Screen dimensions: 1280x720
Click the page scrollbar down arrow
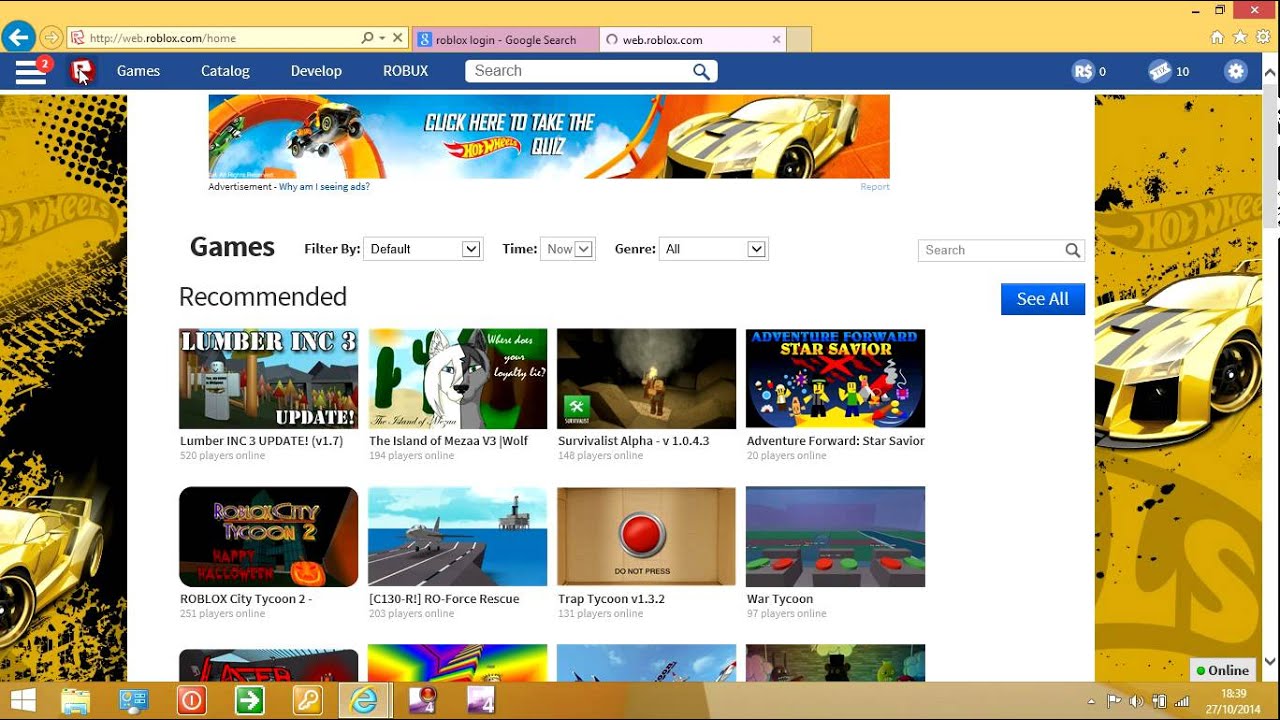click(1271, 662)
